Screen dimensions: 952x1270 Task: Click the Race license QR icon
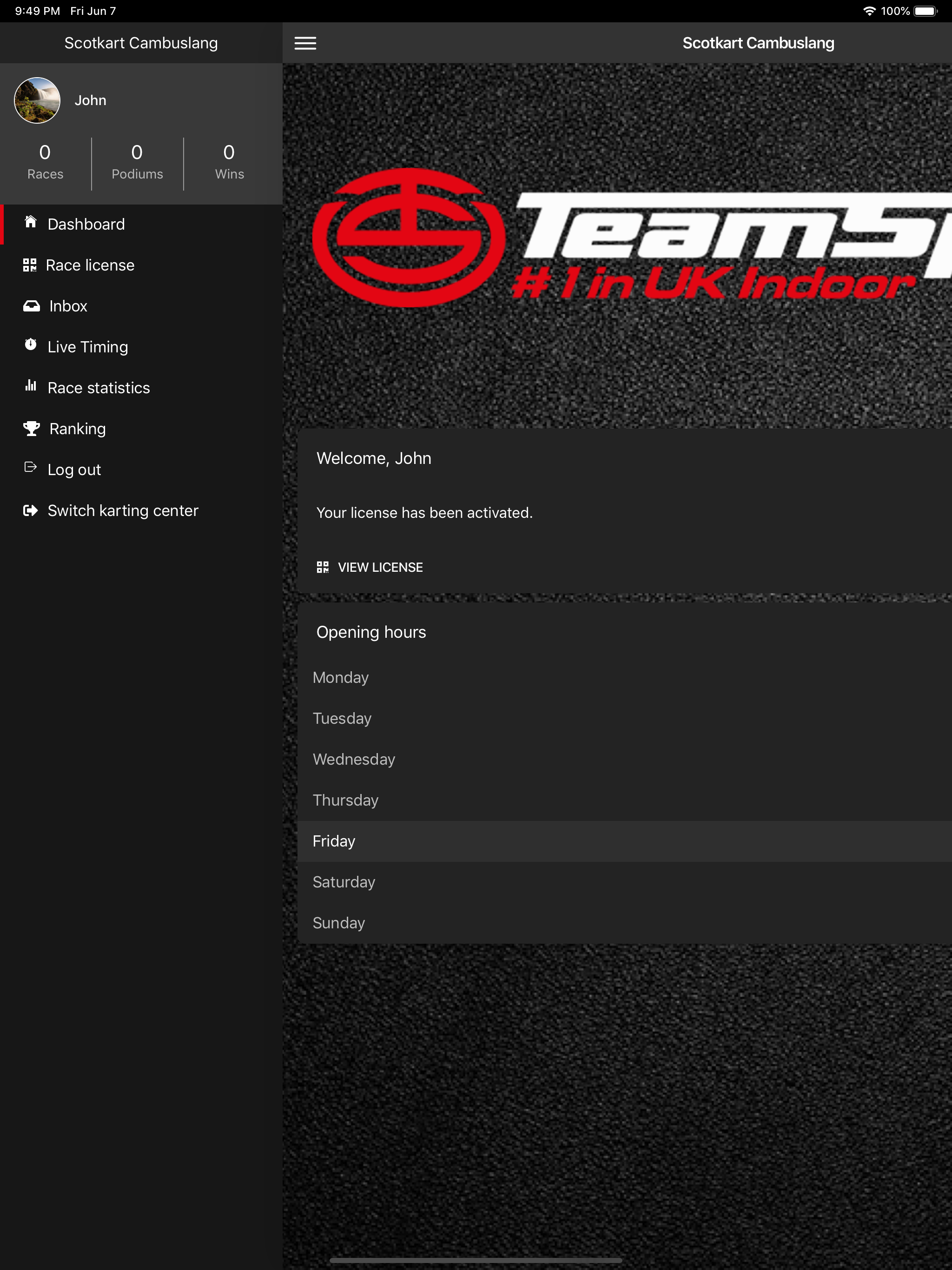coord(29,265)
